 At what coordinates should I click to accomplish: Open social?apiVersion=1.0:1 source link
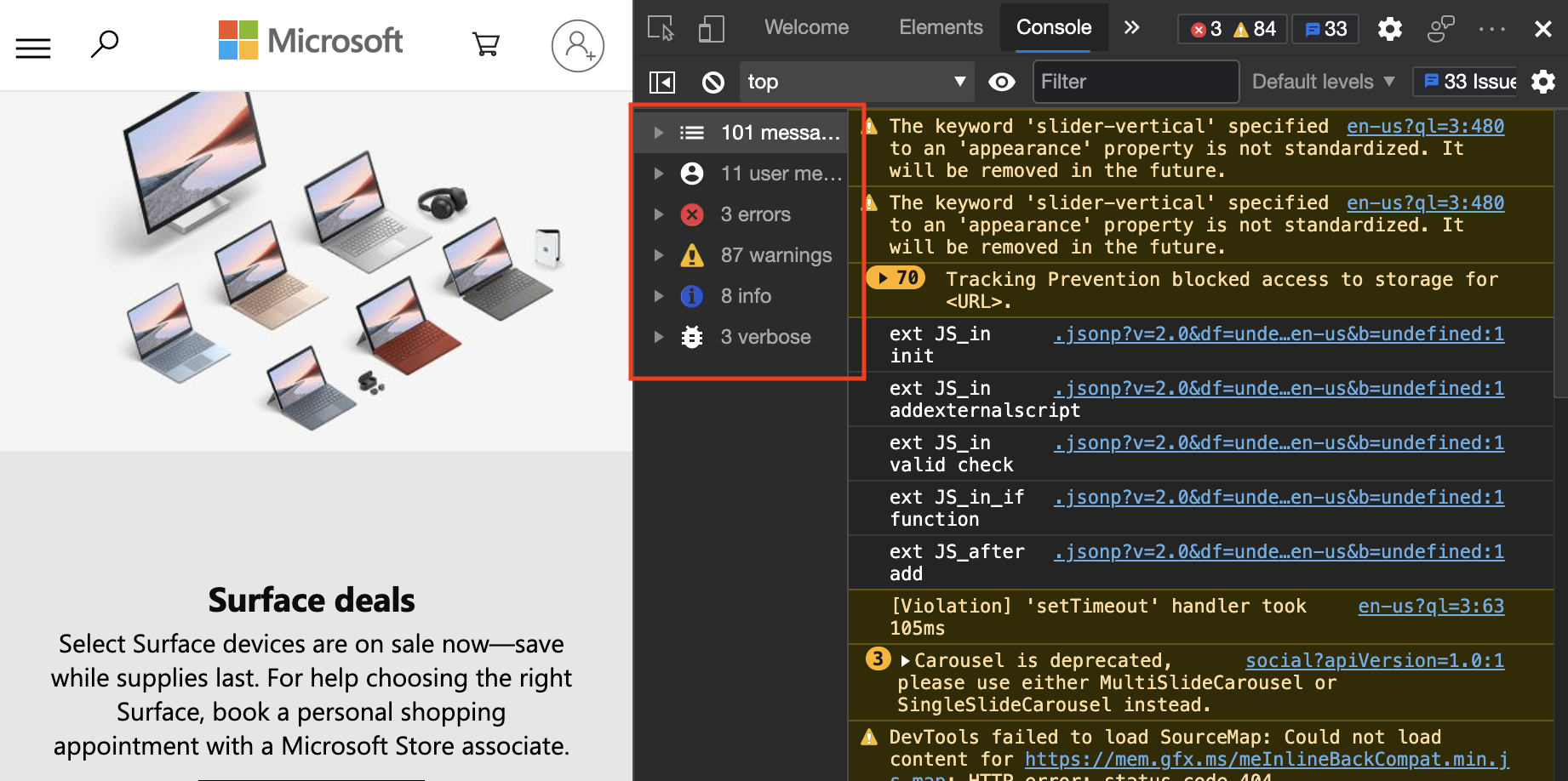[1375, 661]
